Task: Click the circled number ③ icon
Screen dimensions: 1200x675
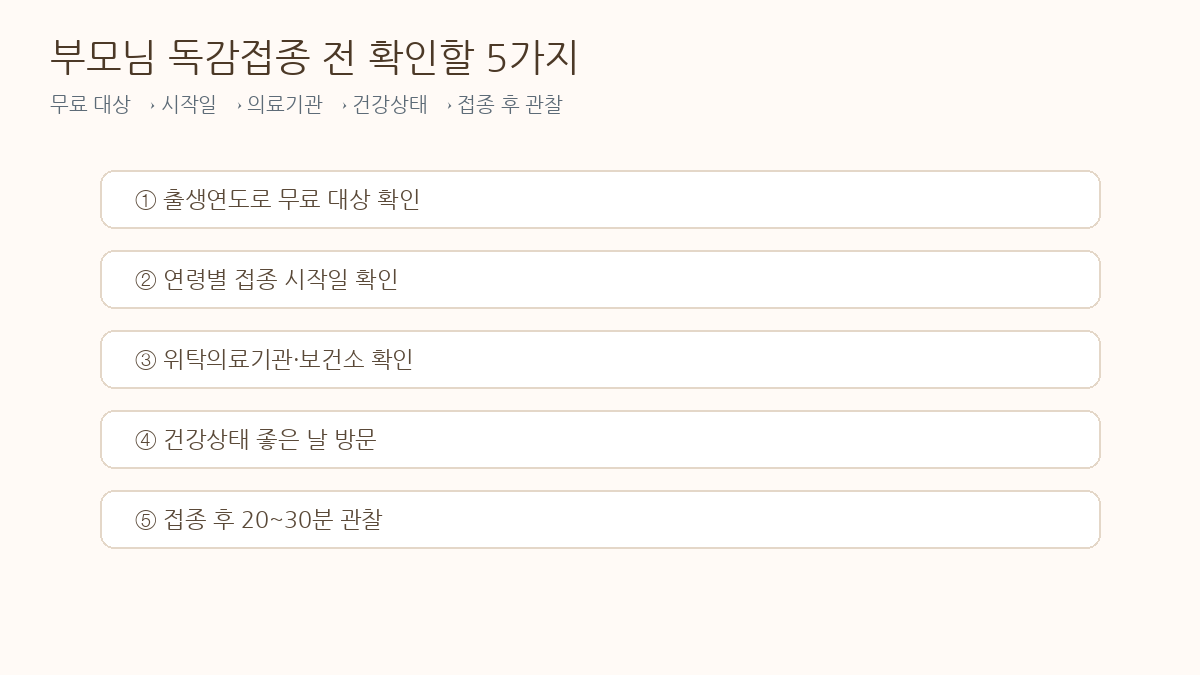Action: 146,360
